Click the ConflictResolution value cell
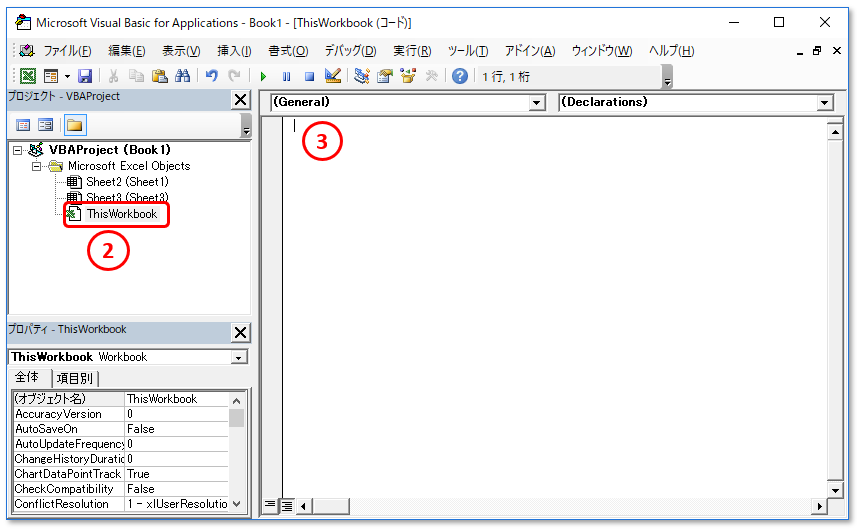 pyautogui.click(x=176, y=504)
